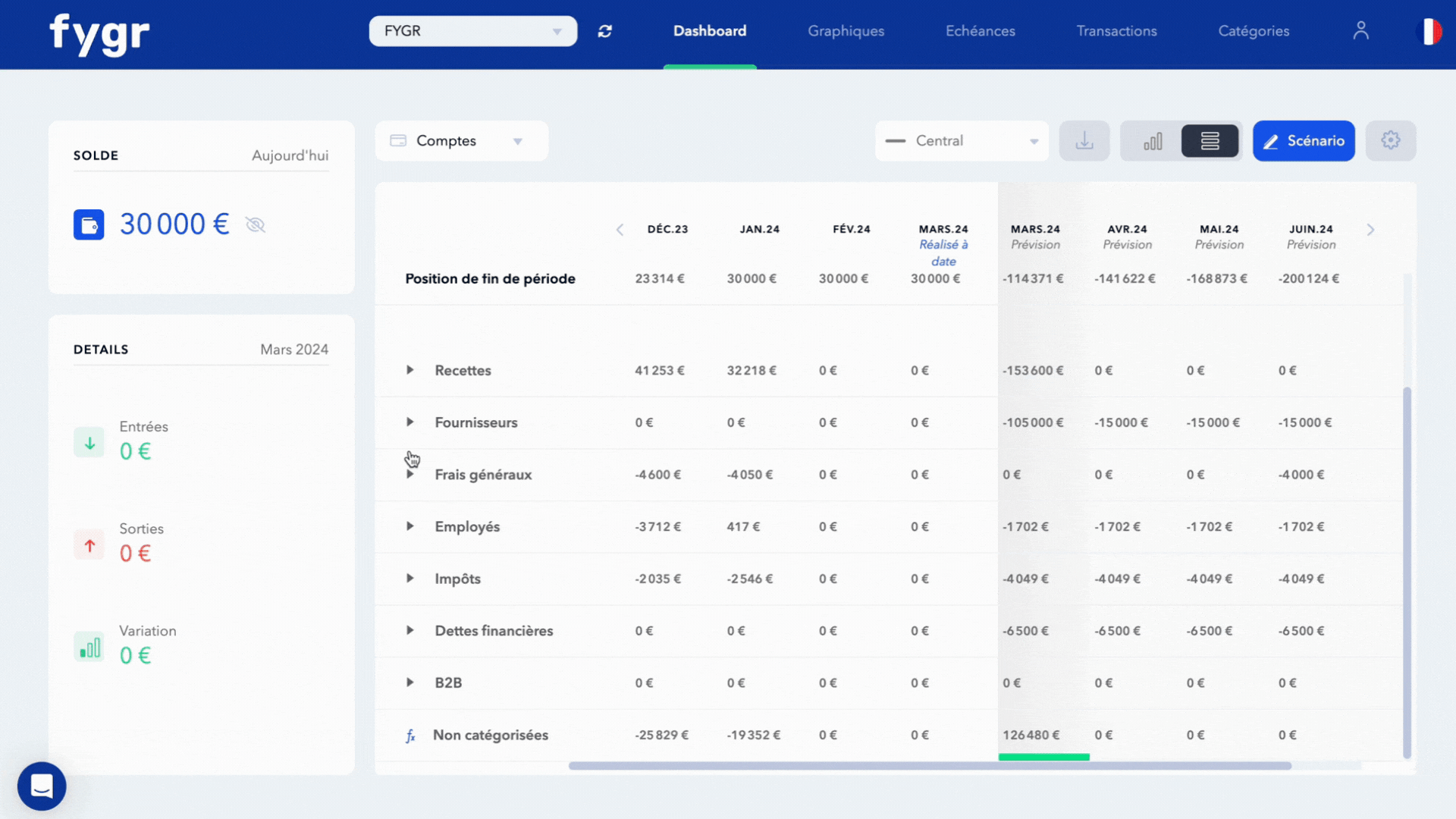Image resolution: width=1456 pixels, height=819 pixels.
Task: Select the JUIN.24 Prévision column header
Action: pos(1311,237)
